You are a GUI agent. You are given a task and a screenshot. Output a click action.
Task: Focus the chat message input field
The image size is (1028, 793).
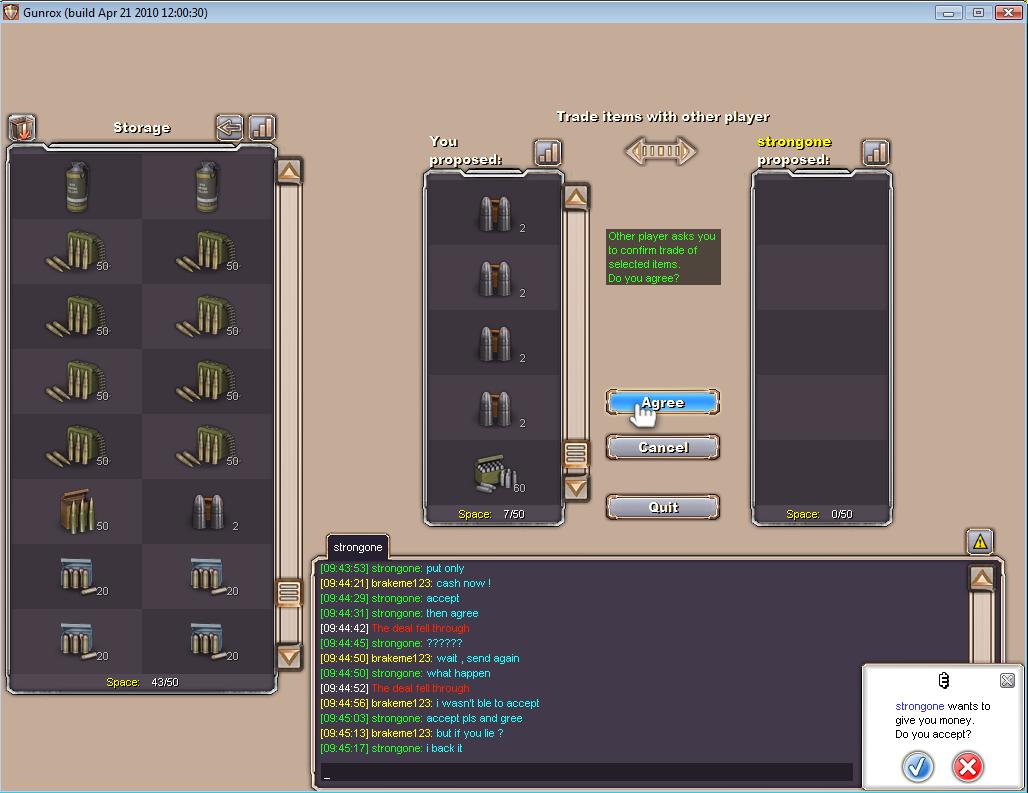588,772
